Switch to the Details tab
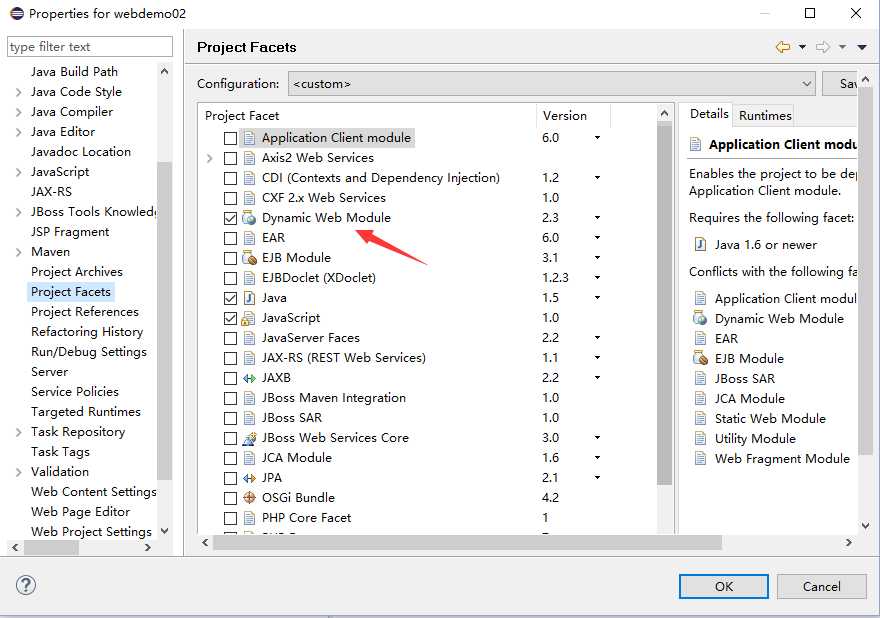This screenshot has height=618, width=880. 709,114
